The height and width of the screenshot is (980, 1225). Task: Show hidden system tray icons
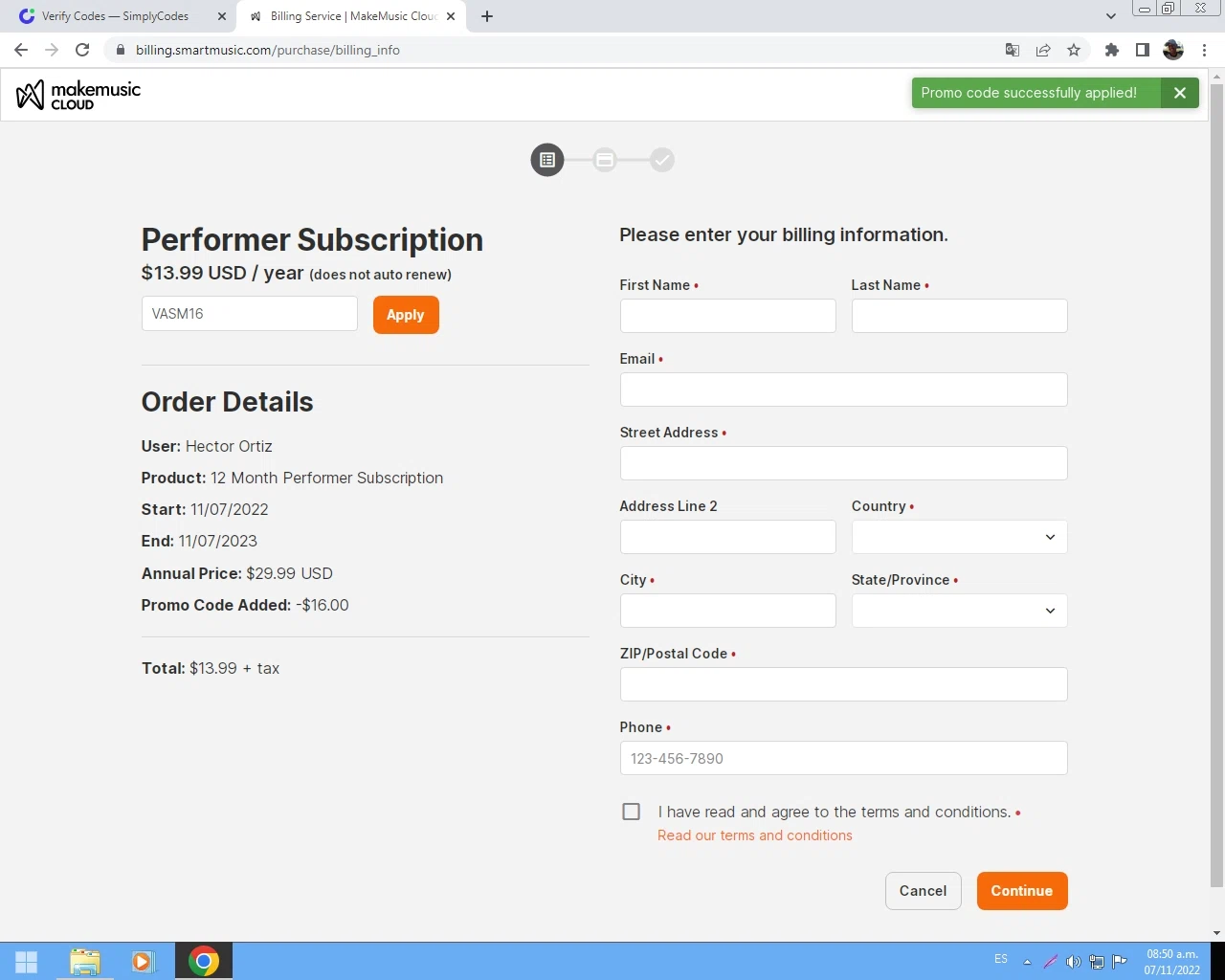(1028, 963)
